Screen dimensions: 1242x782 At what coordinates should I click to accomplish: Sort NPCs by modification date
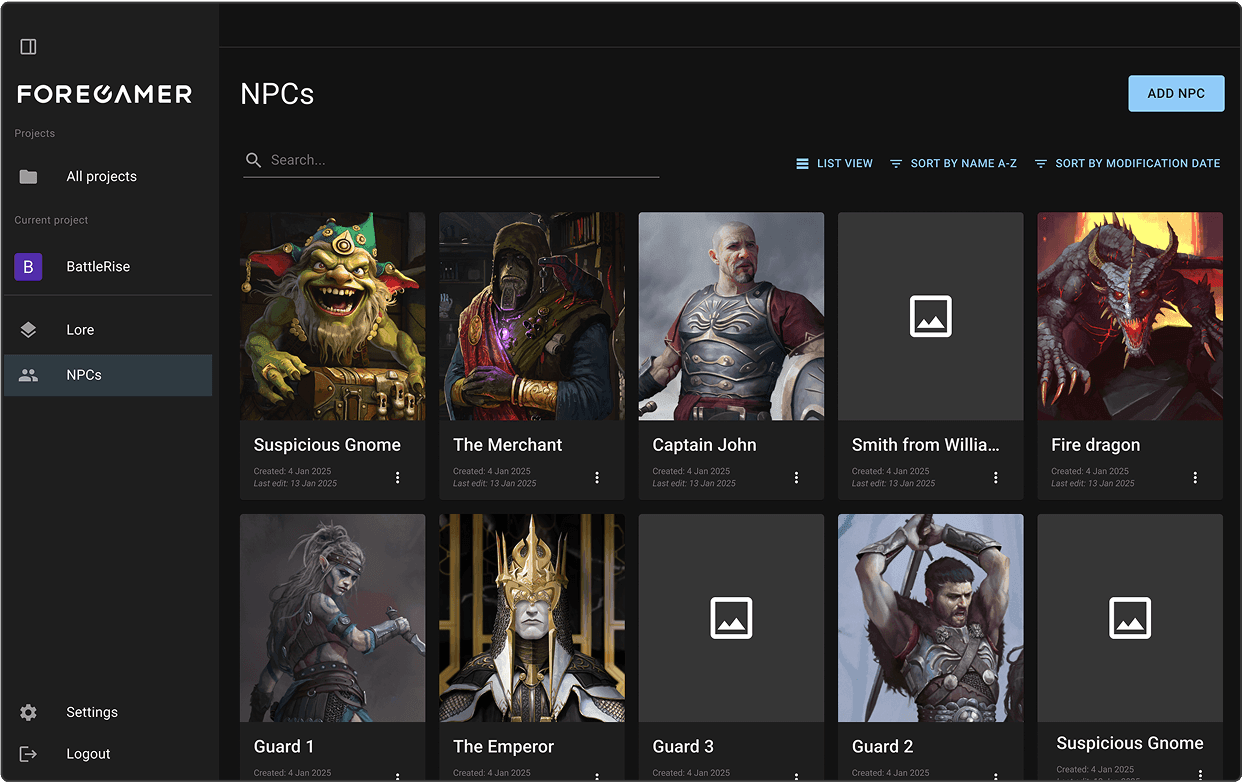1127,163
